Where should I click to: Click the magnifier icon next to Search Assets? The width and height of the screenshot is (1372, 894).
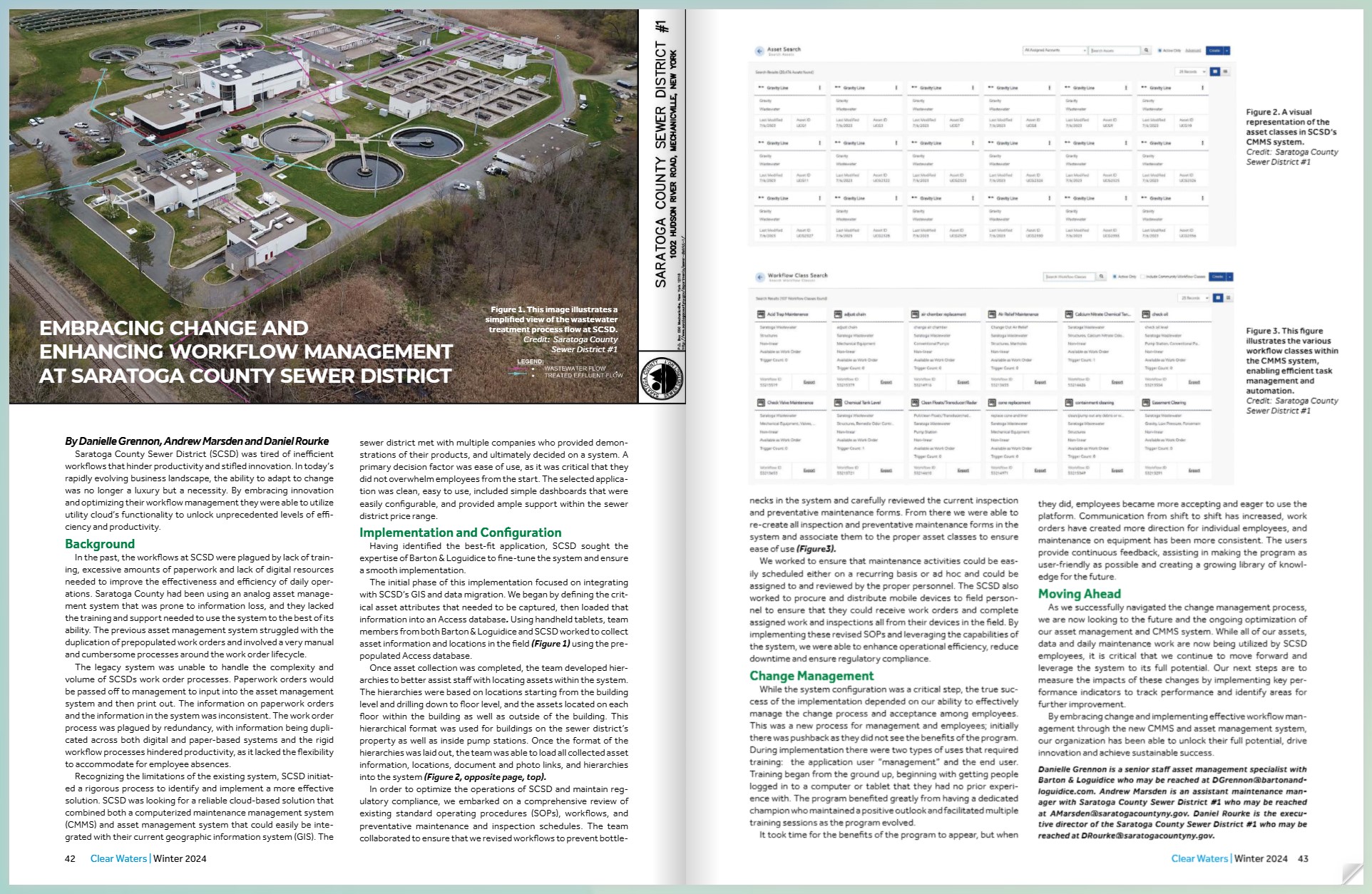pos(1146,51)
